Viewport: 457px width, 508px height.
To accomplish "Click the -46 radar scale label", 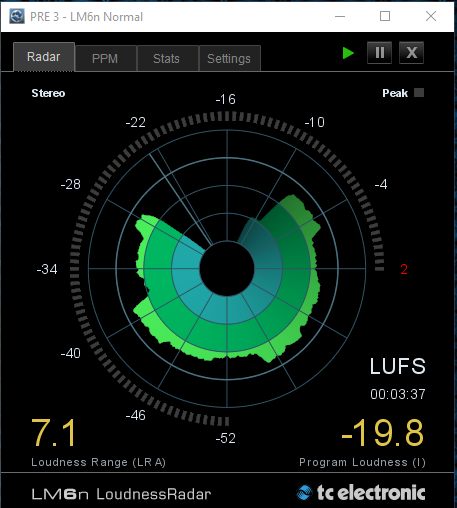I will coord(136,415).
